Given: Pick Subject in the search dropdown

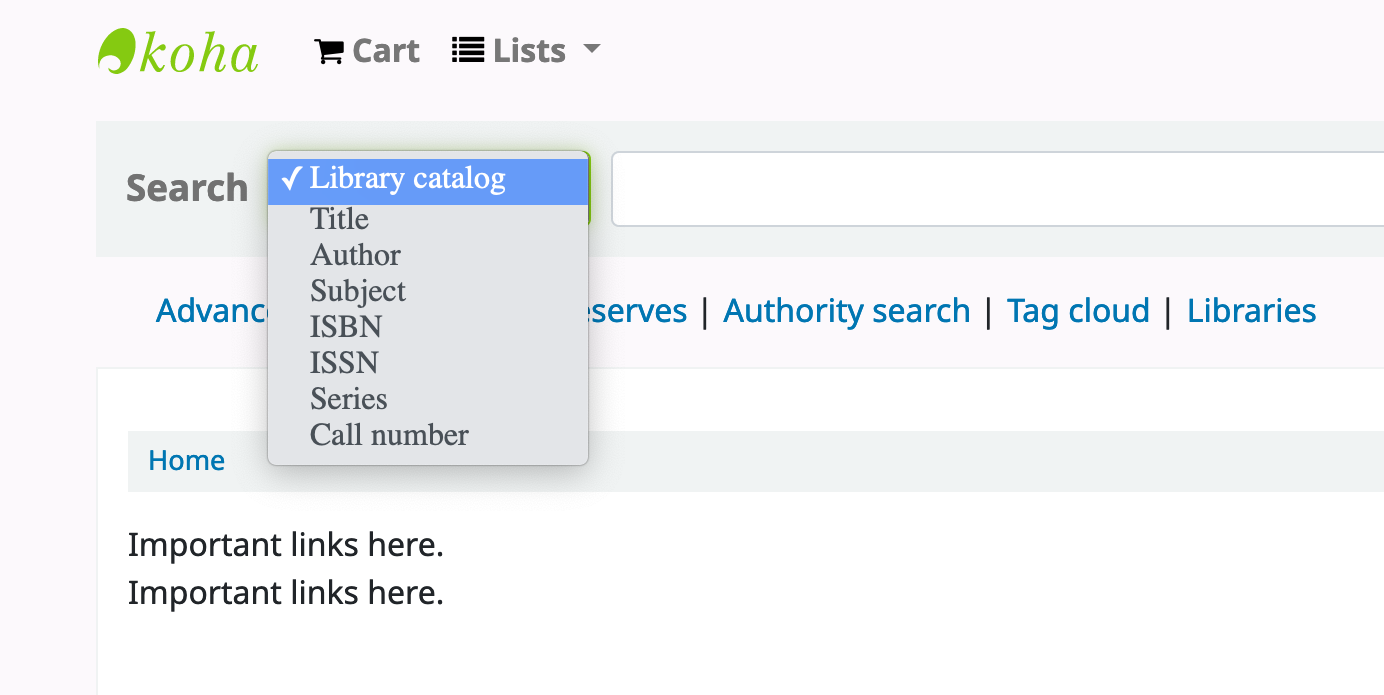Looking at the screenshot, I should pyautogui.click(x=358, y=291).
